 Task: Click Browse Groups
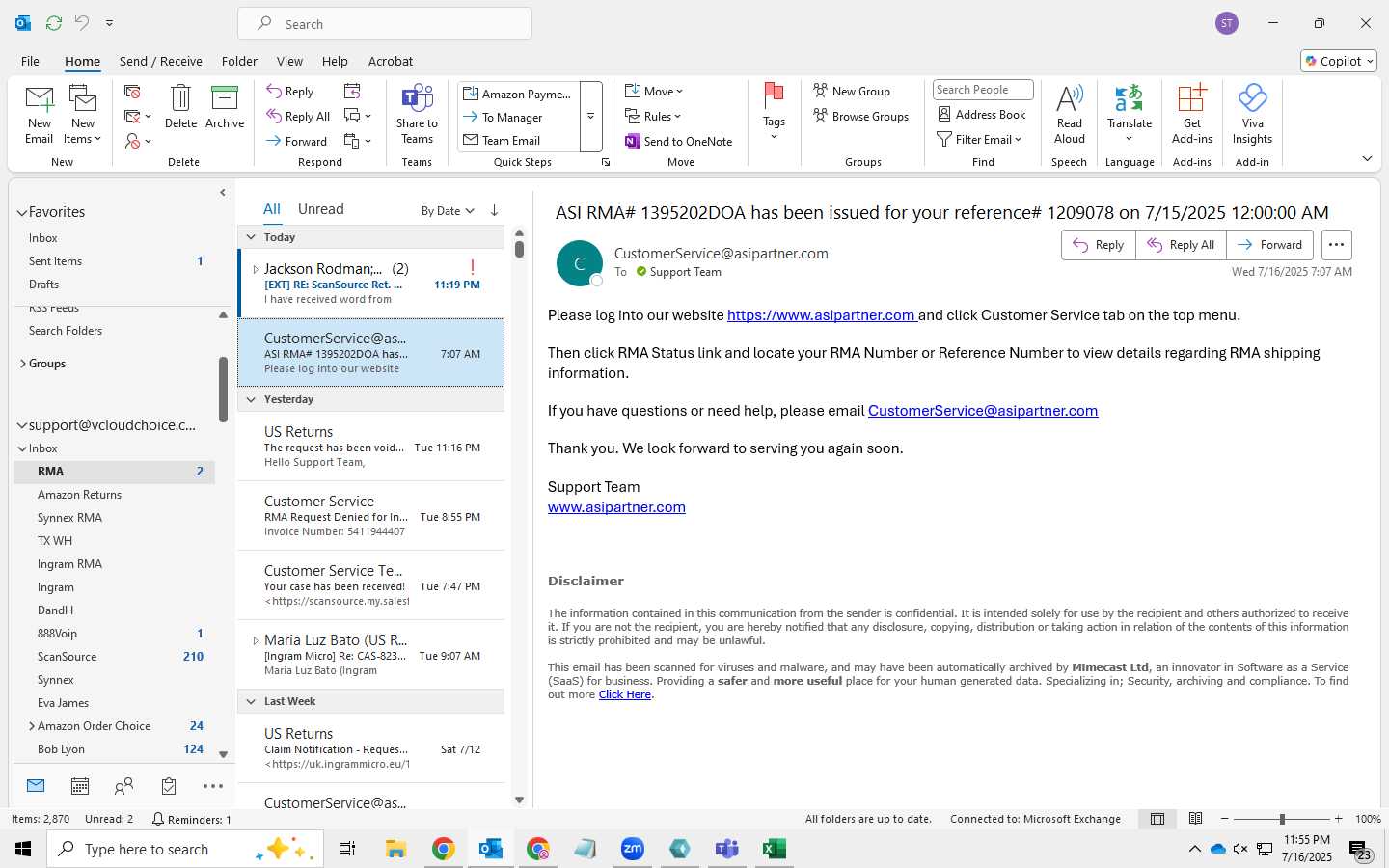(x=861, y=116)
